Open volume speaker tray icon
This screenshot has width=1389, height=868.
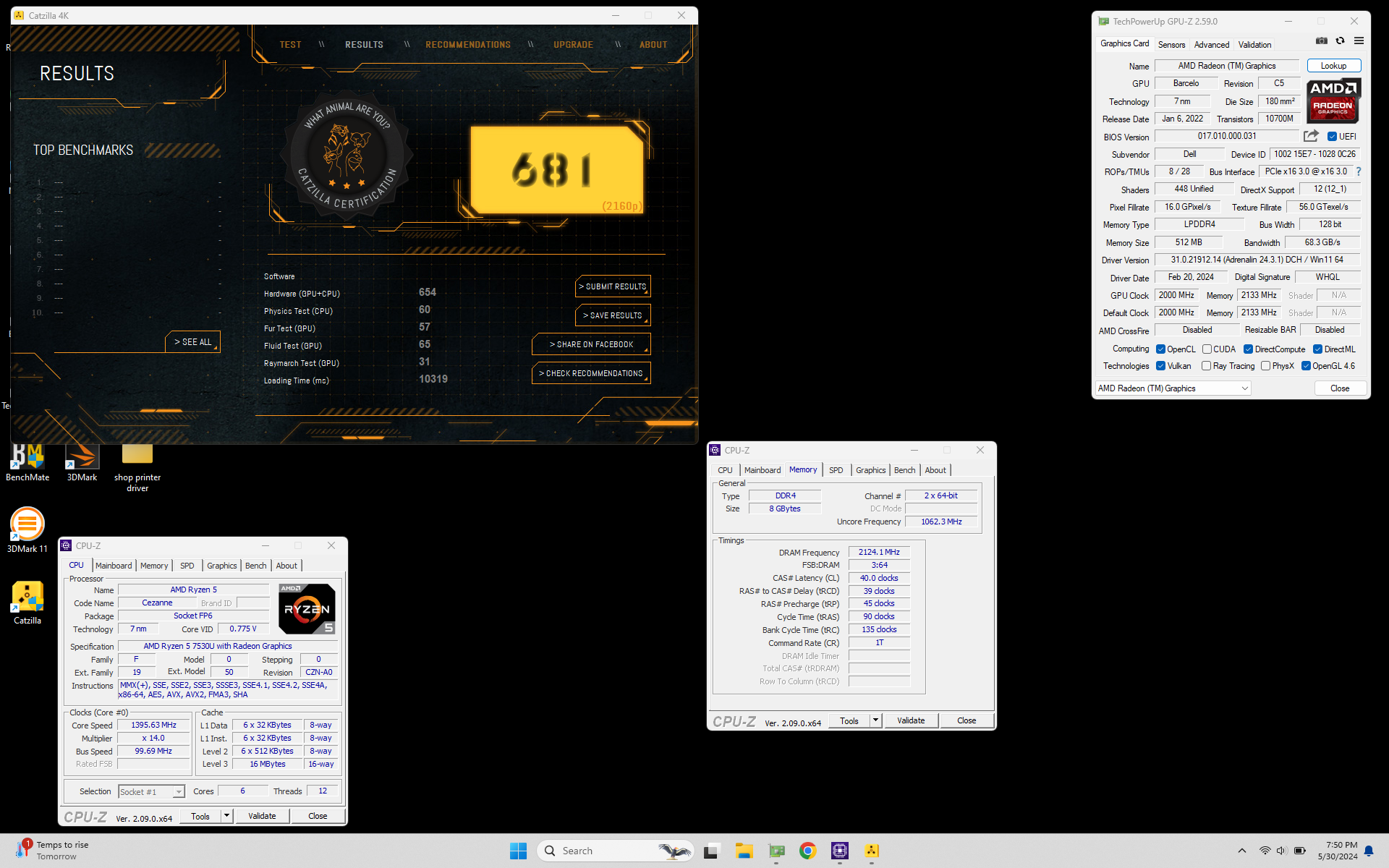1281,851
